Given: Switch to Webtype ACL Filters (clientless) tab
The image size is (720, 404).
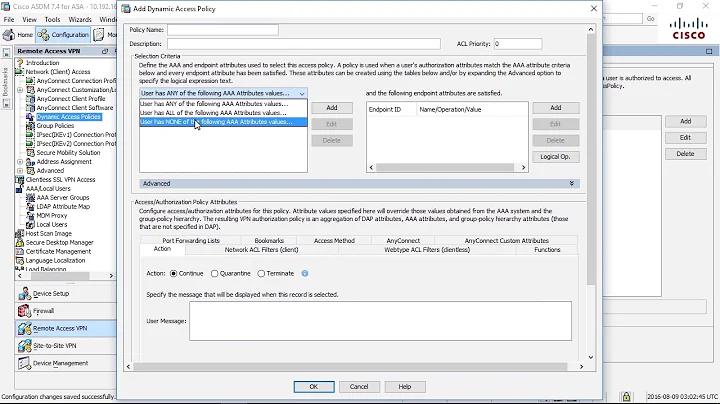Looking at the screenshot, I should 427,250.
